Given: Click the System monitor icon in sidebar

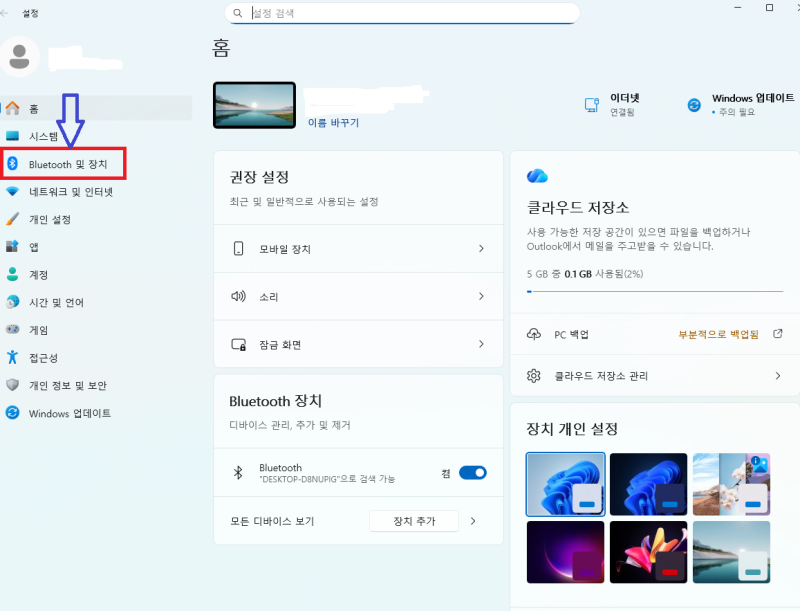Looking at the screenshot, I should click(x=12, y=136).
